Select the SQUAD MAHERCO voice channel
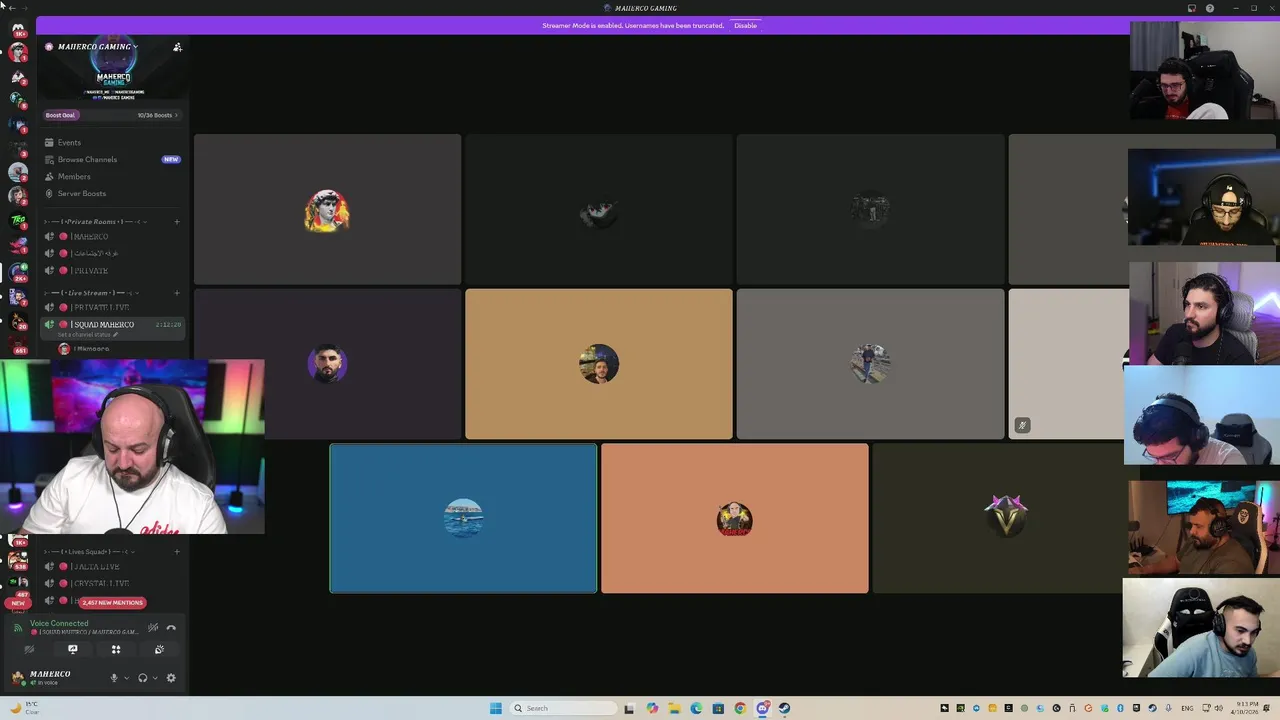The width and height of the screenshot is (1280, 720). [x=112, y=325]
